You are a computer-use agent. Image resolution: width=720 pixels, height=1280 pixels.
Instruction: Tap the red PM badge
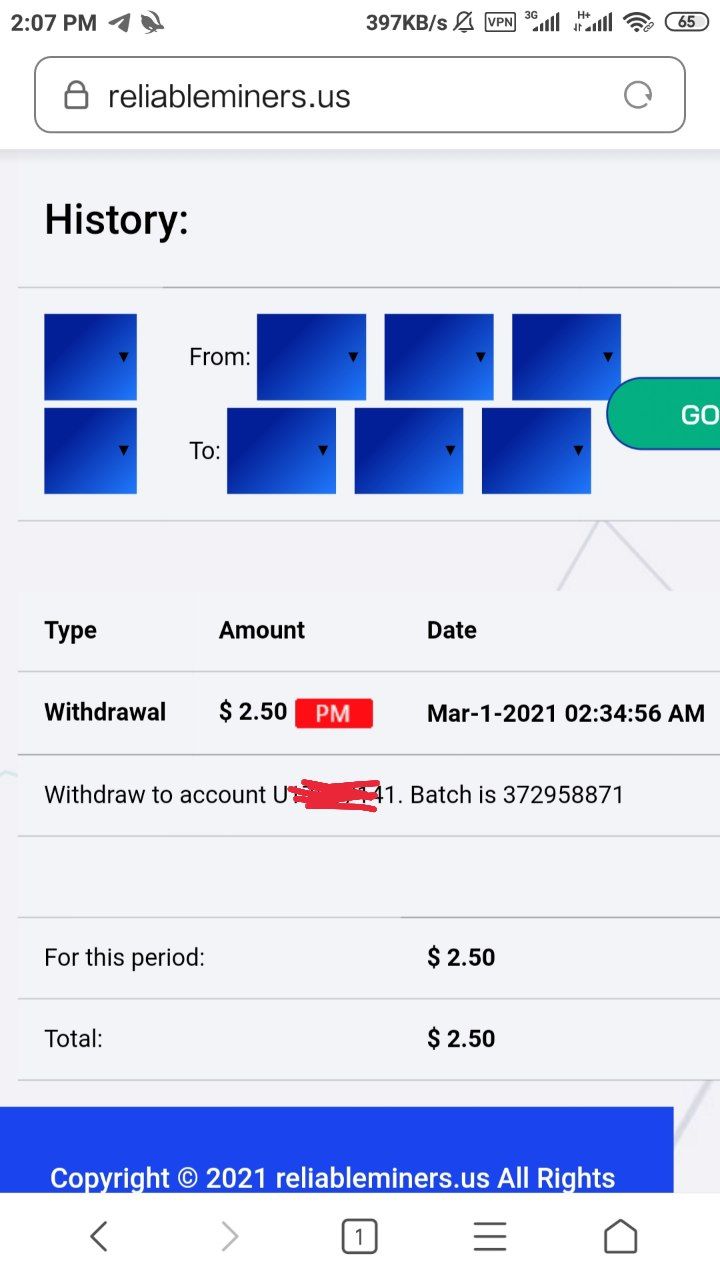tap(334, 713)
